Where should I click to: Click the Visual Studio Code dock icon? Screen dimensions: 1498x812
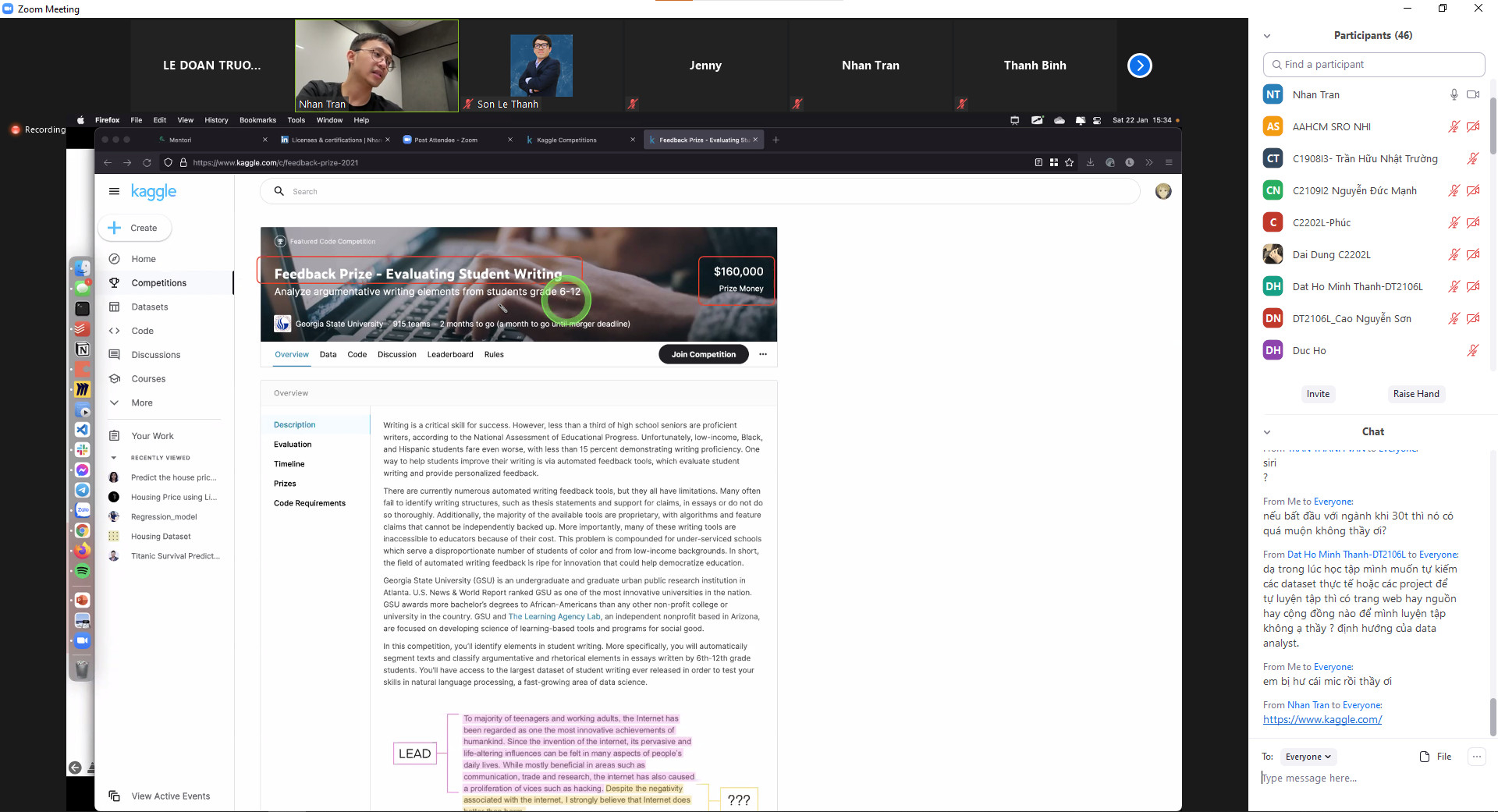pyautogui.click(x=82, y=430)
